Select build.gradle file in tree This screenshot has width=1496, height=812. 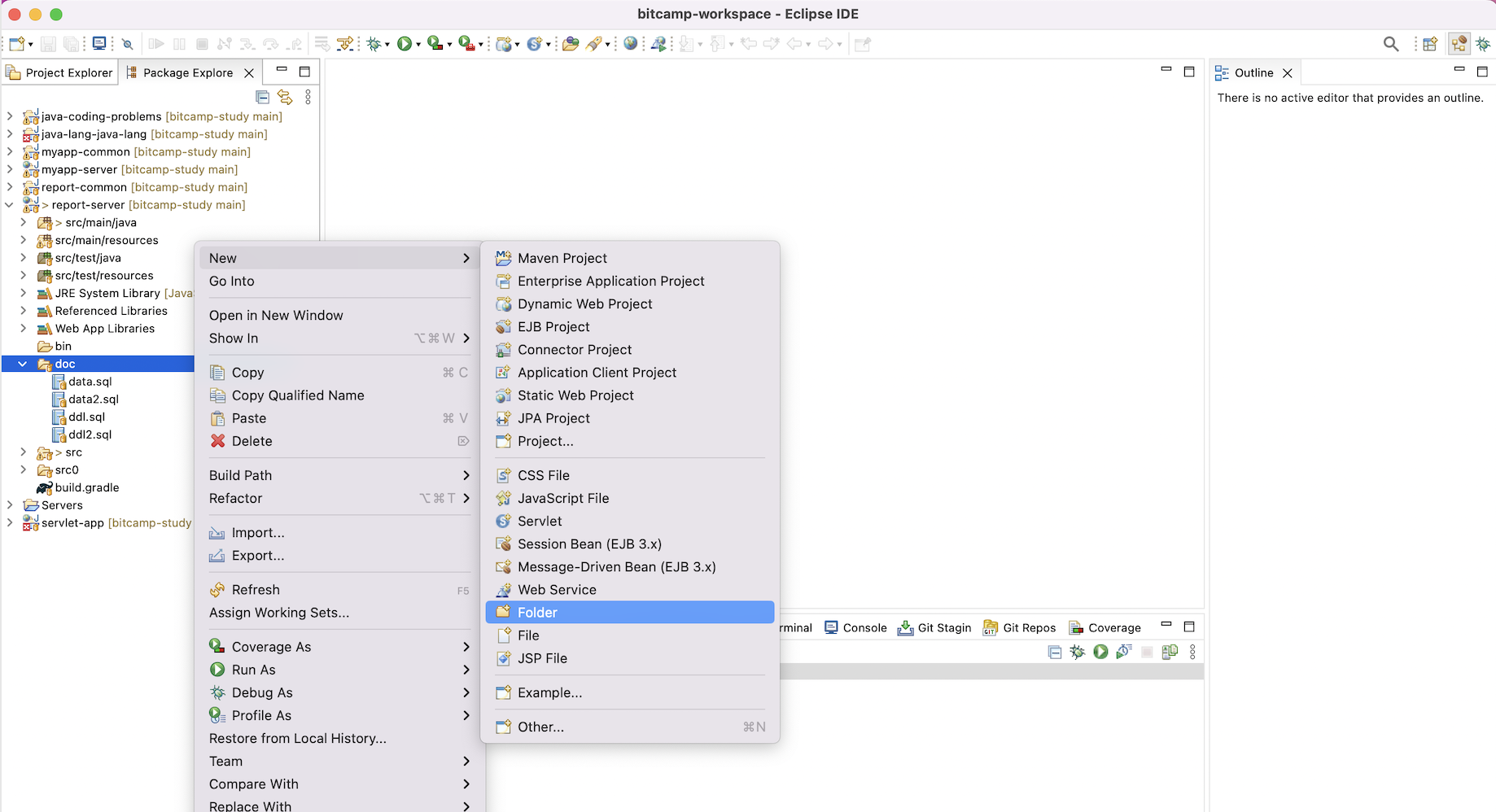[78, 487]
